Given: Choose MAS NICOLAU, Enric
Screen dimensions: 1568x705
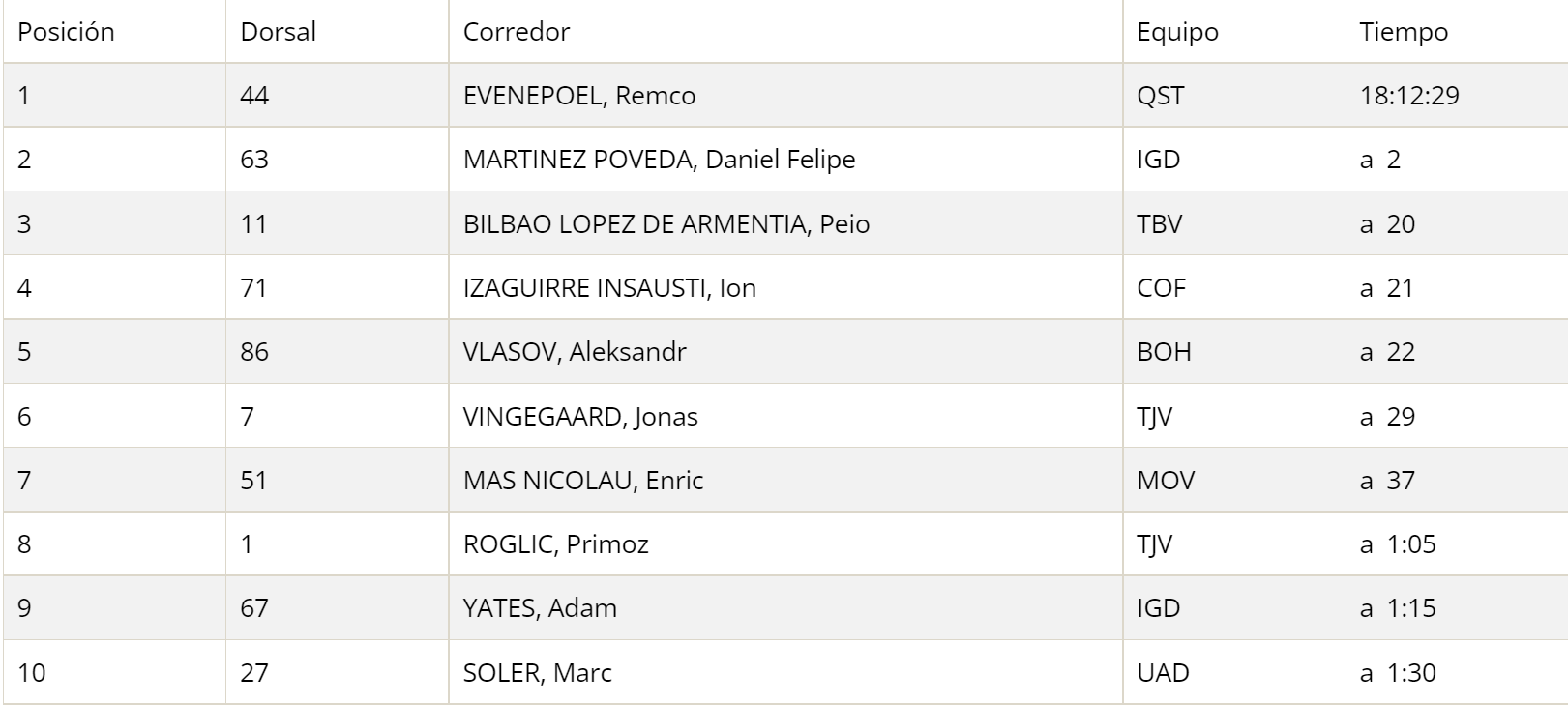Looking at the screenshot, I should 583,481.
